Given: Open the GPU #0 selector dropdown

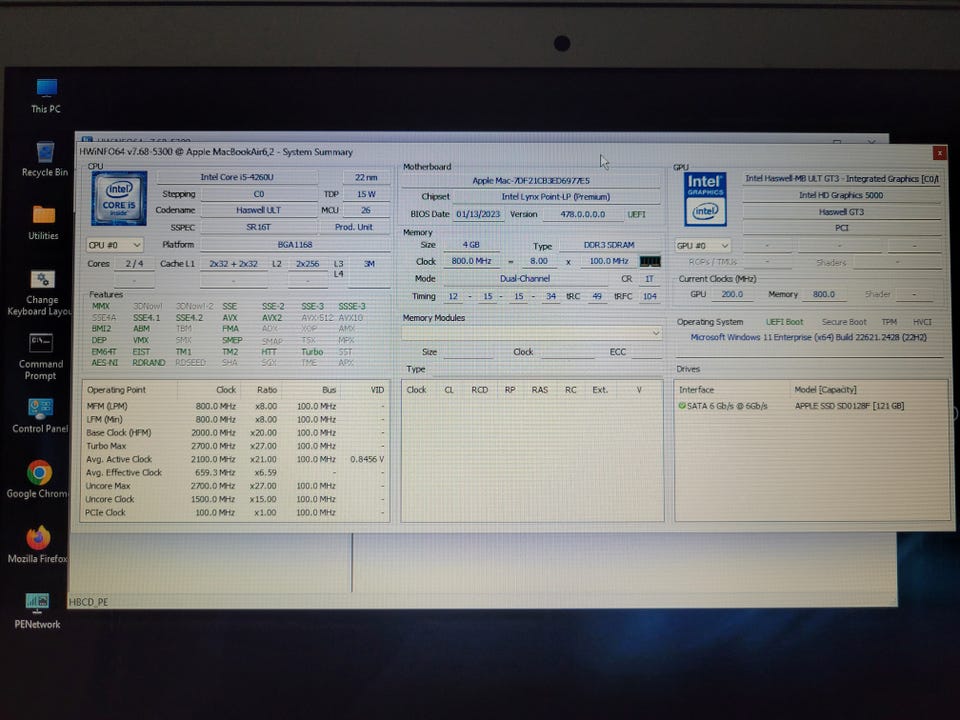Looking at the screenshot, I should (703, 246).
